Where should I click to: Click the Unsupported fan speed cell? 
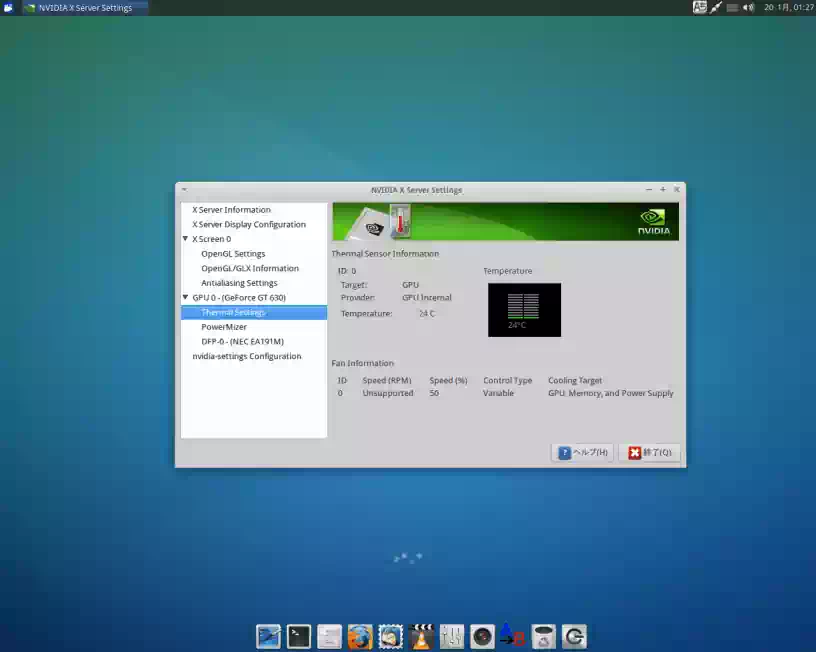click(x=388, y=393)
